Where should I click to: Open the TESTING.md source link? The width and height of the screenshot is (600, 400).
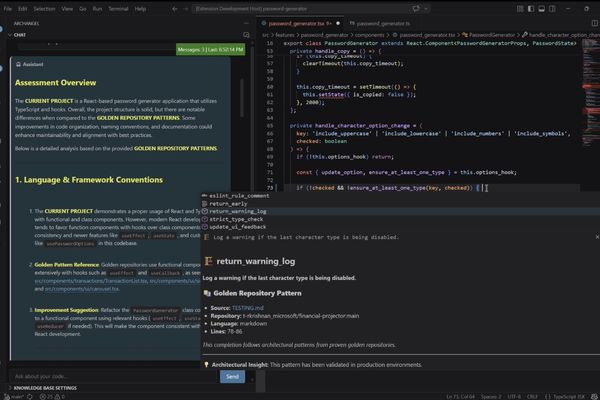pyautogui.click(x=248, y=308)
